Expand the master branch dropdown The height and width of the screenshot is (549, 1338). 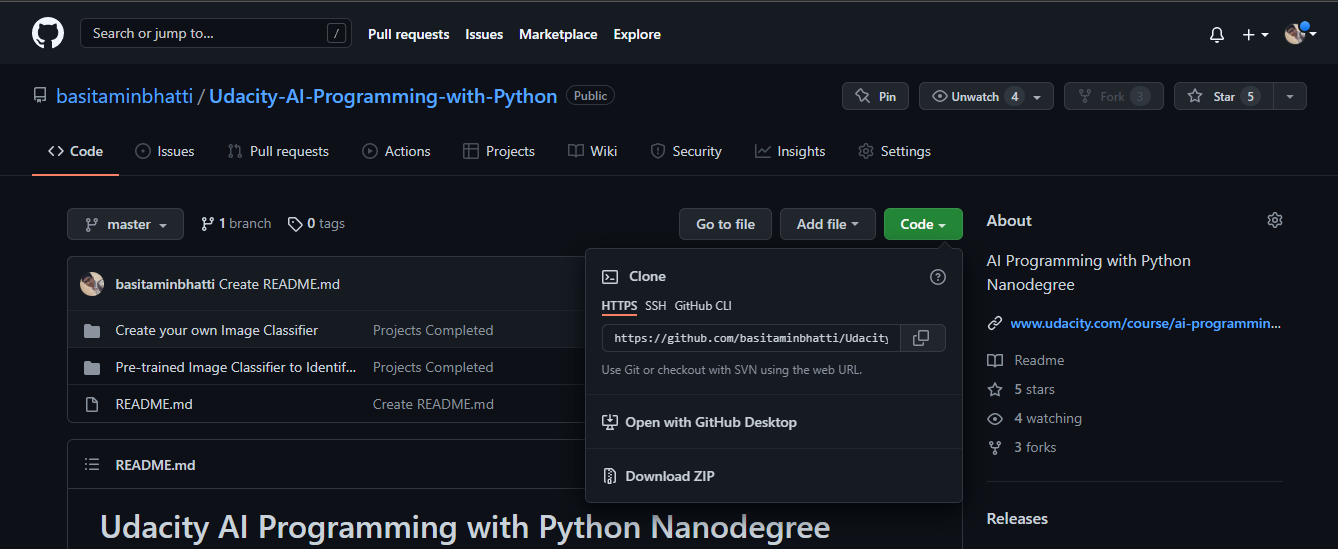tap(125, 224)
